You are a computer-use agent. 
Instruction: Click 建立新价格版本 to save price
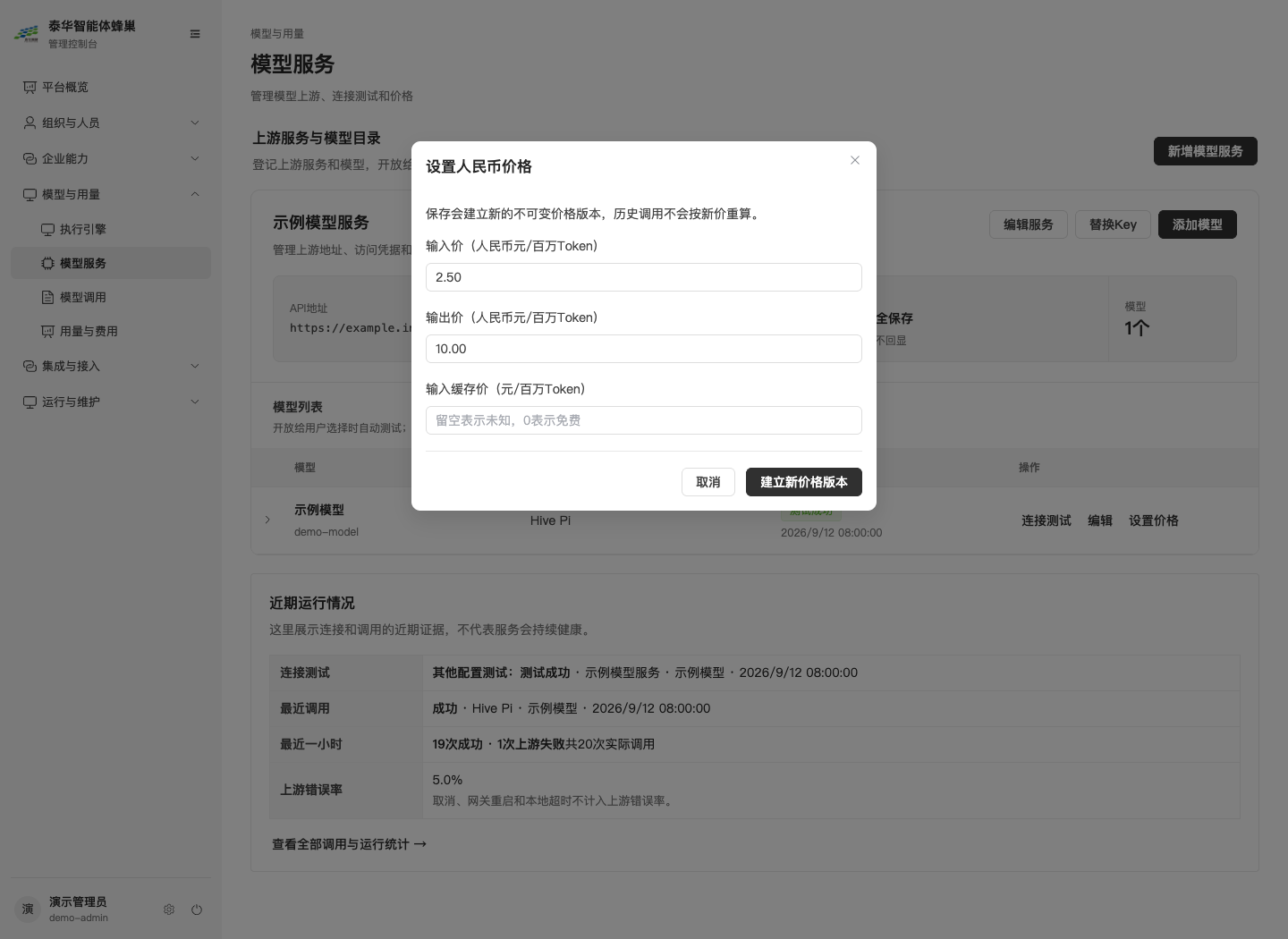(x=804, y=482)
